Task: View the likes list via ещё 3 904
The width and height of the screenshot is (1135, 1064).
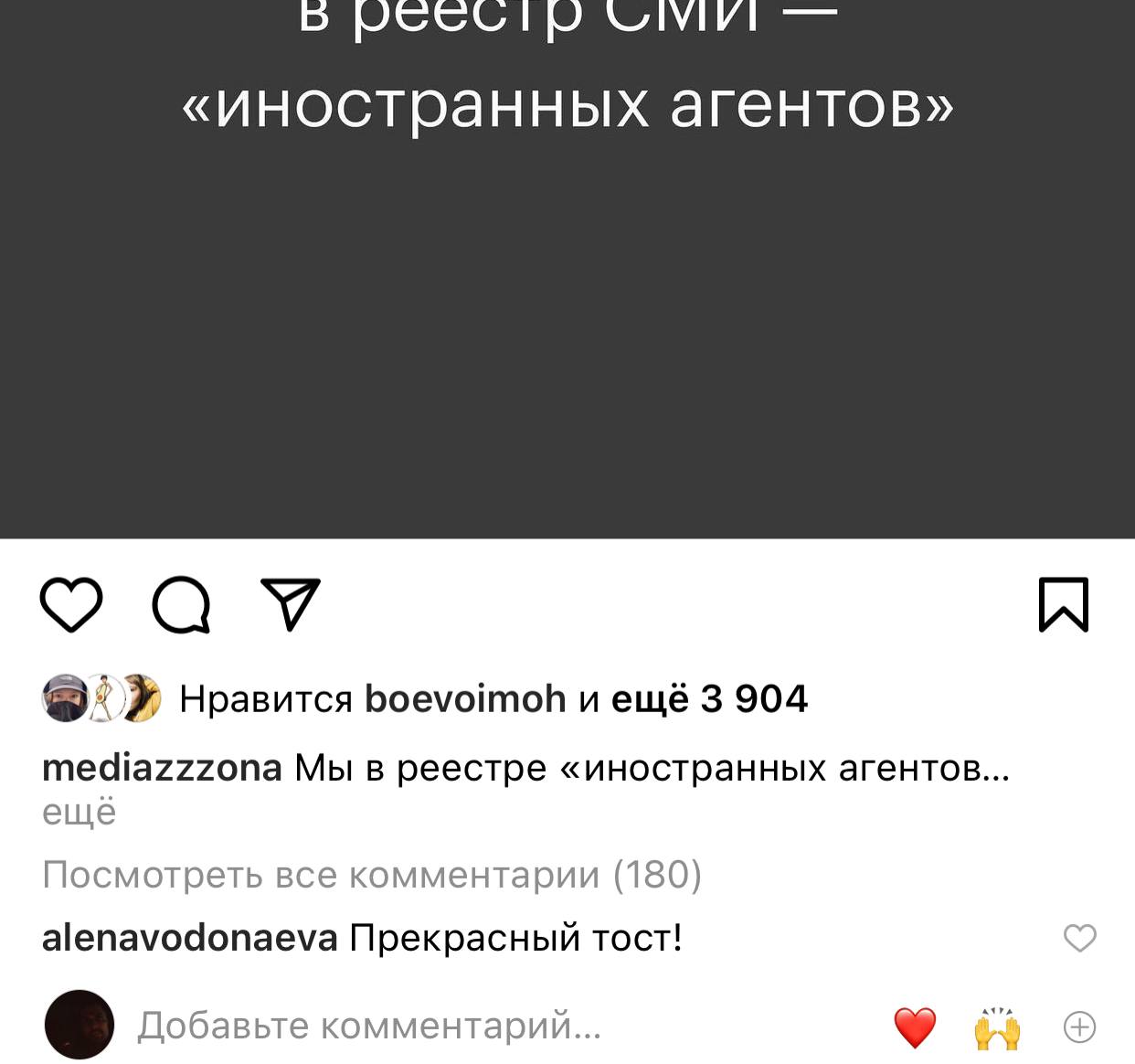Action: [x=709, y=698]
